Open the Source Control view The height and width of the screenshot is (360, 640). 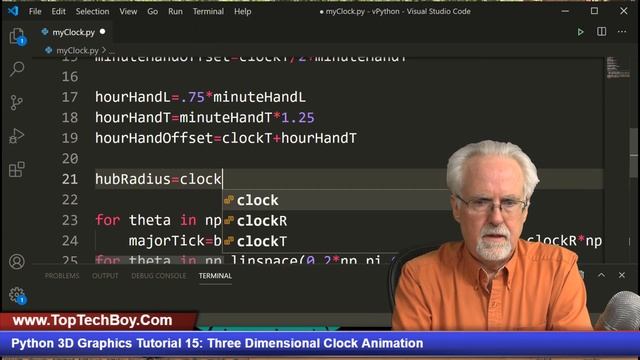pos(16,102)
